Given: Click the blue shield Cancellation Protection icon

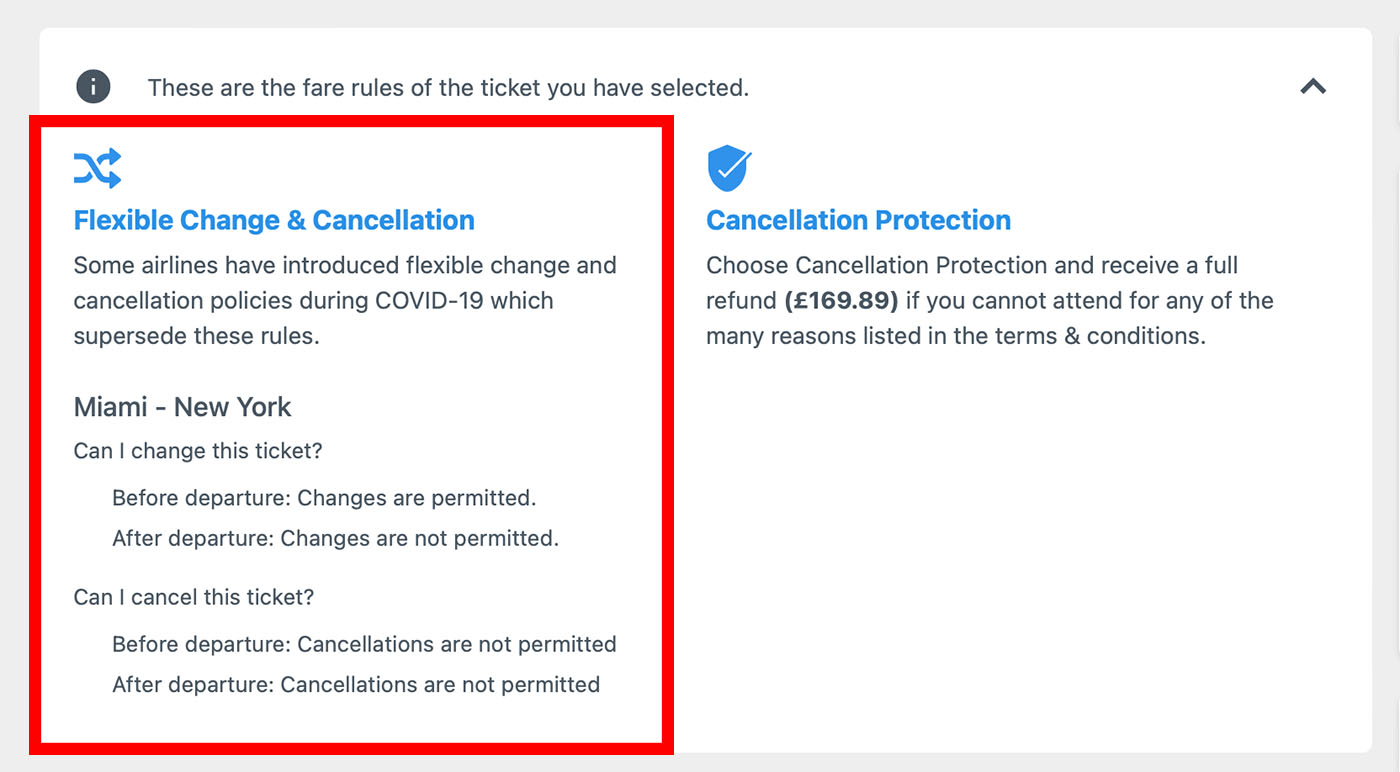Looking at the screenshot, I should [729, 168].
